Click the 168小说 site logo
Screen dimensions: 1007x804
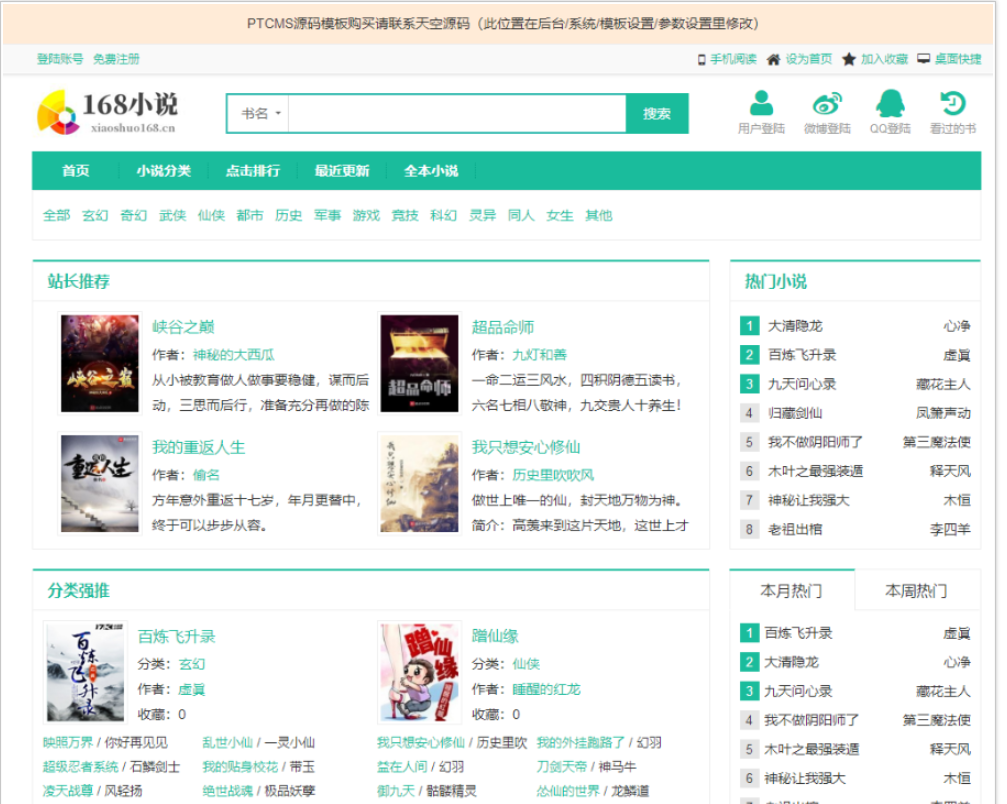click(x=108, y=112)
